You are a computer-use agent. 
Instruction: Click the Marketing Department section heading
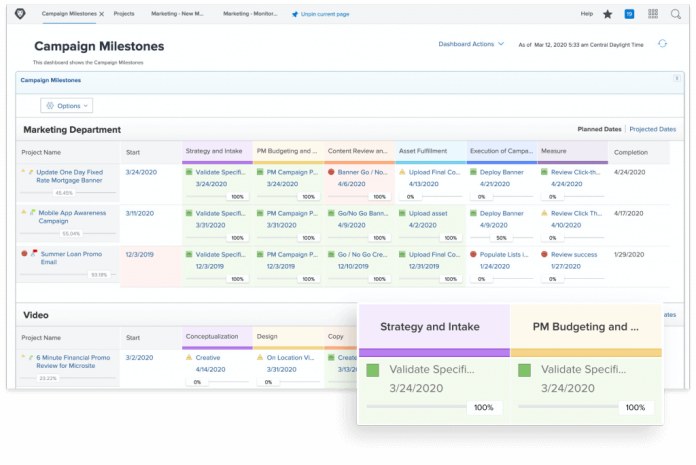pyautogui.click(x=72, y=130)
